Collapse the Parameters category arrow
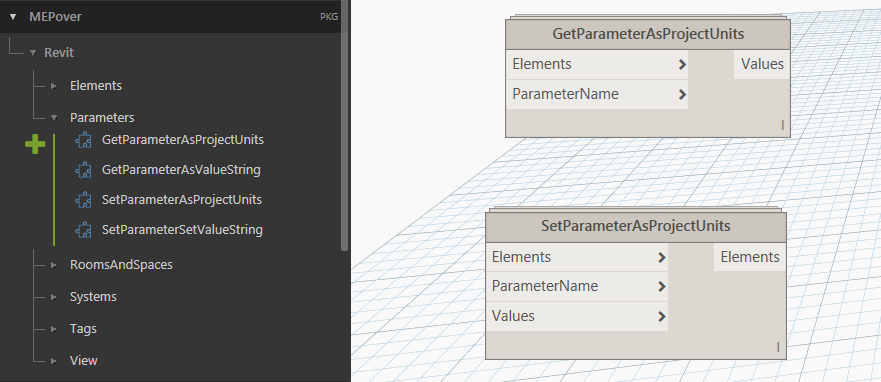The width and height of the screenshot is (881, 382). coord(54,118)
